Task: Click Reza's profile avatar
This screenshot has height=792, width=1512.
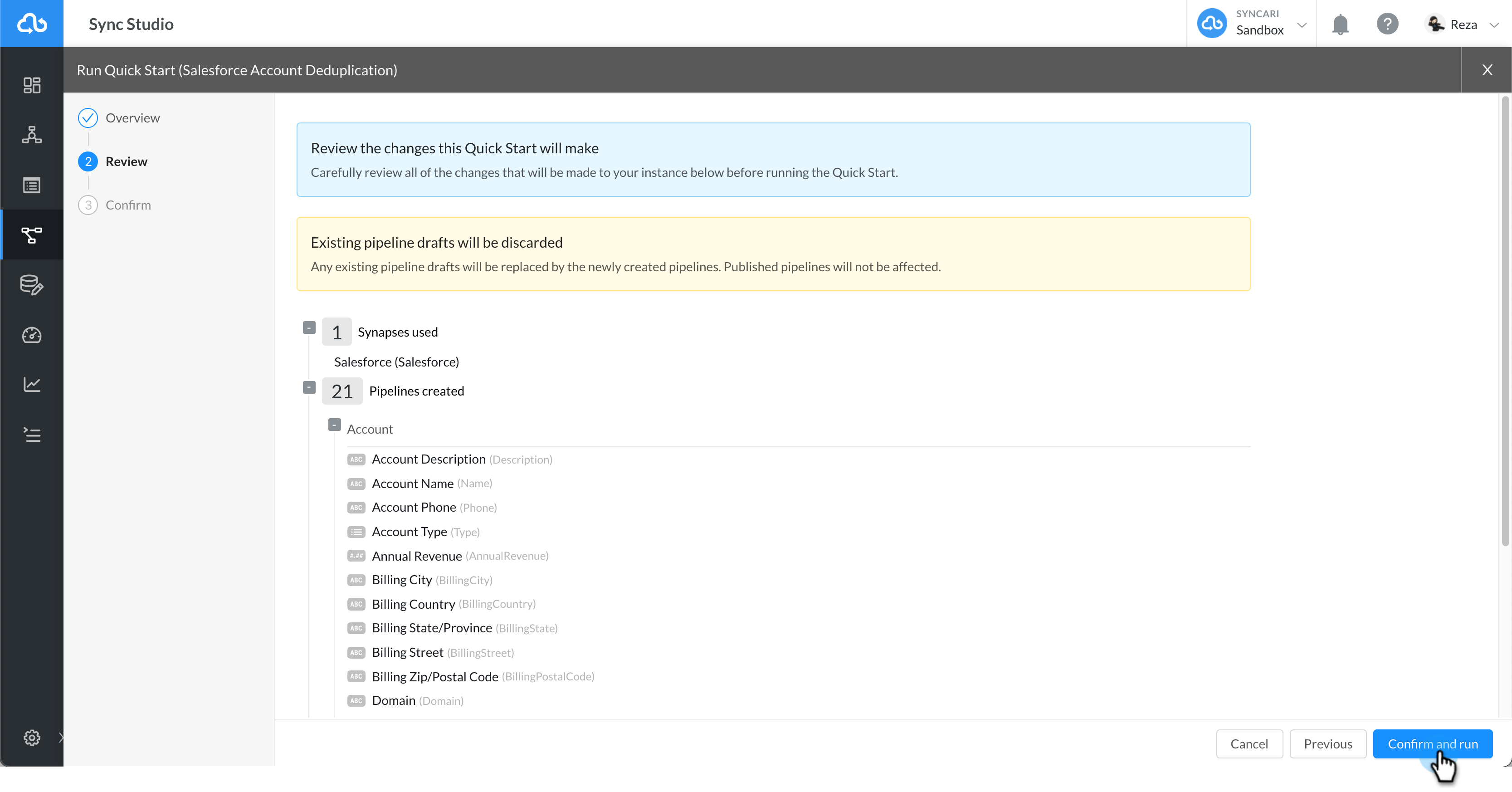Action: tap(1435, 24)
